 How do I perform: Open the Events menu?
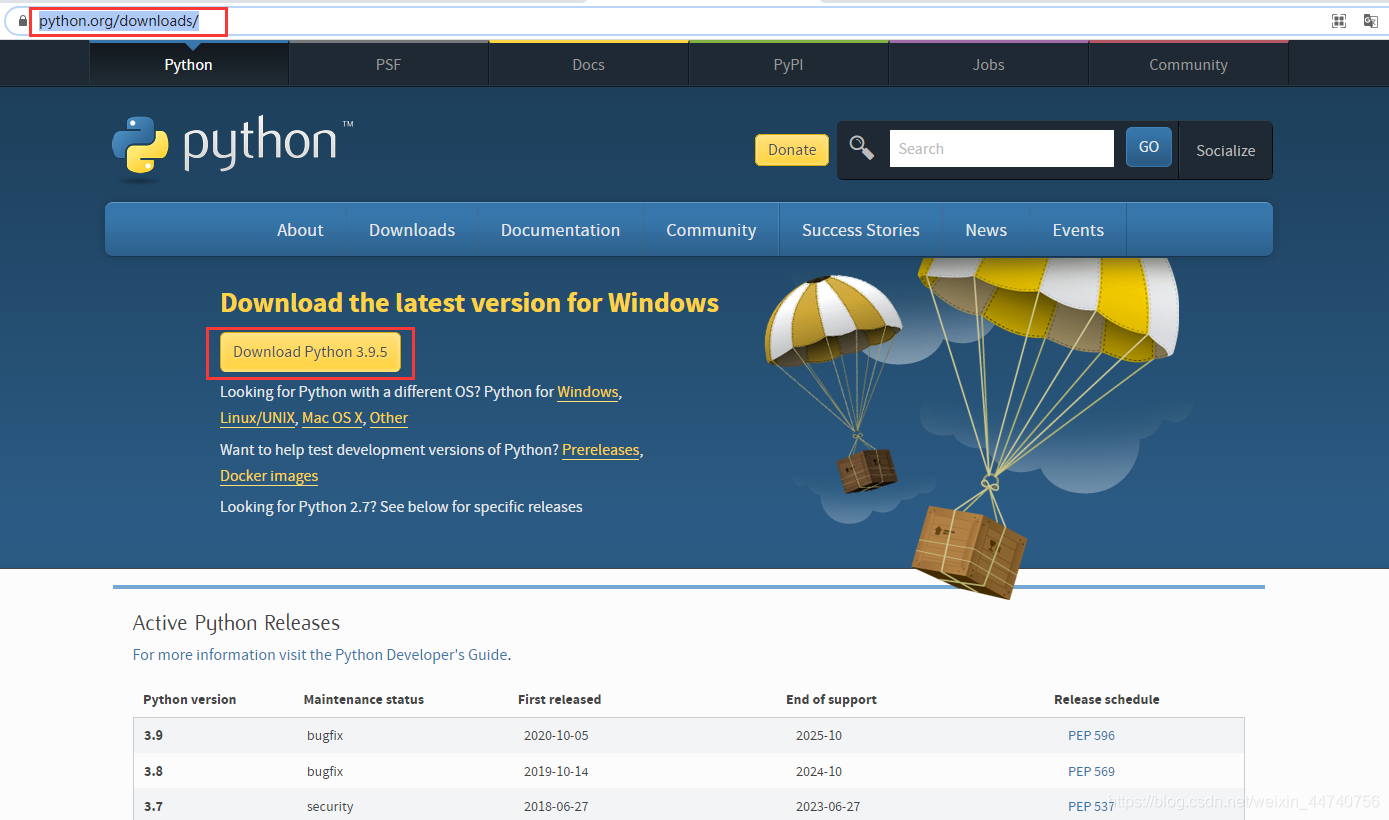(1078, 230)
